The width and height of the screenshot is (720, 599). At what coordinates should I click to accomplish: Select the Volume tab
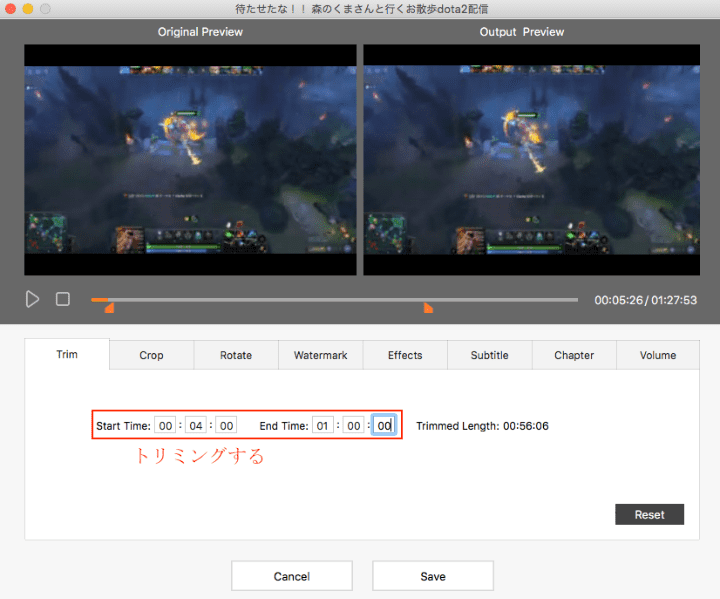tap(658, 355)
